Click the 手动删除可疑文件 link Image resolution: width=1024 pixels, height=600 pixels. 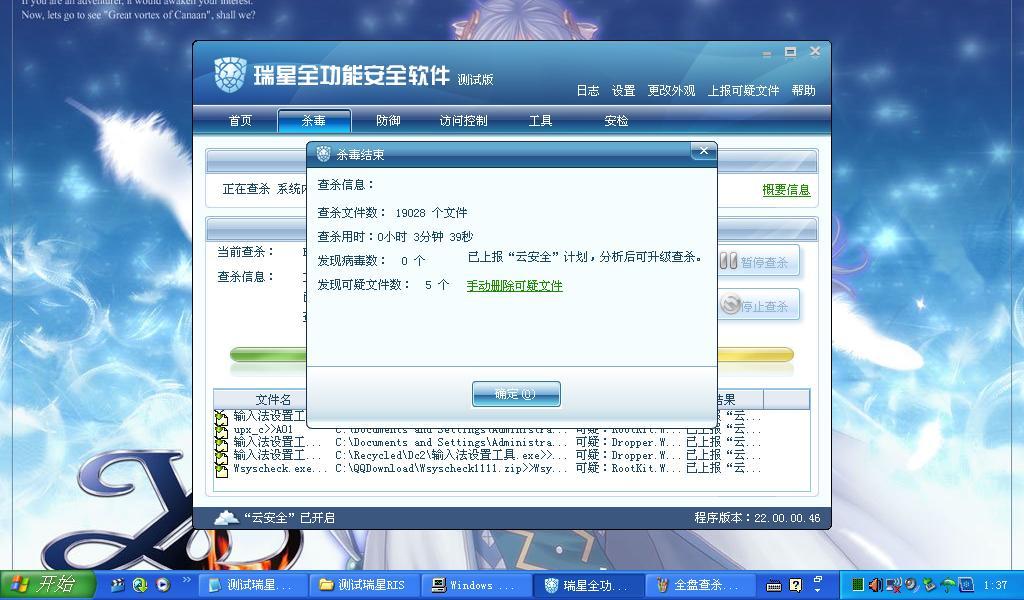[x=515, y=285]
